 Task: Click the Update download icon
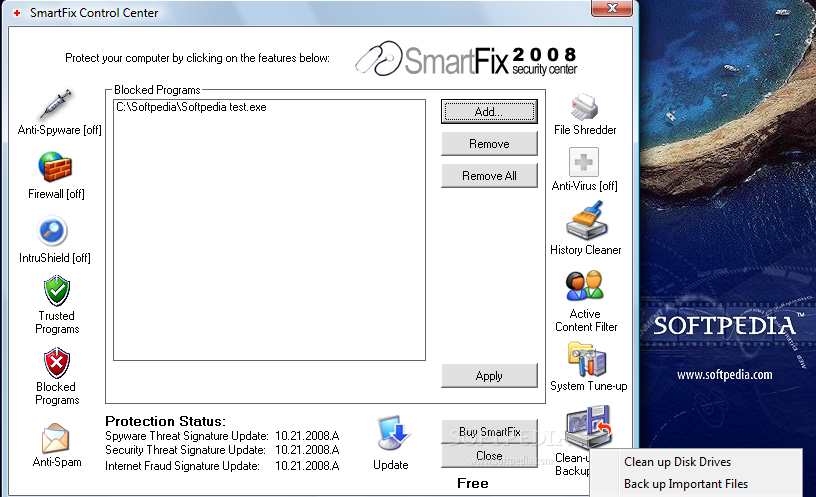pyautogui.click(x=392, y=433)
